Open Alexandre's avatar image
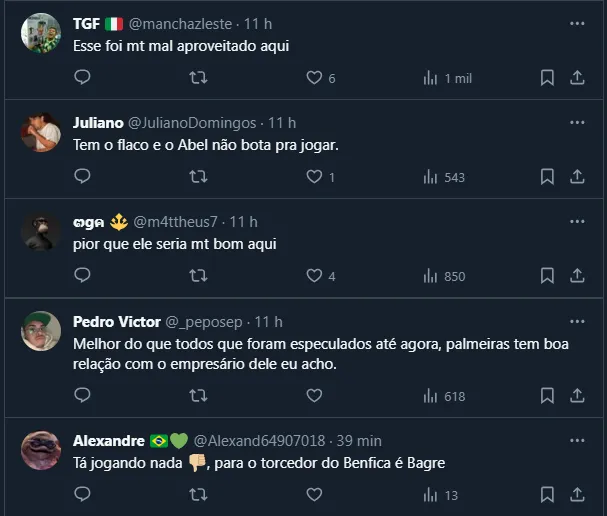 [x=41, y=451]
